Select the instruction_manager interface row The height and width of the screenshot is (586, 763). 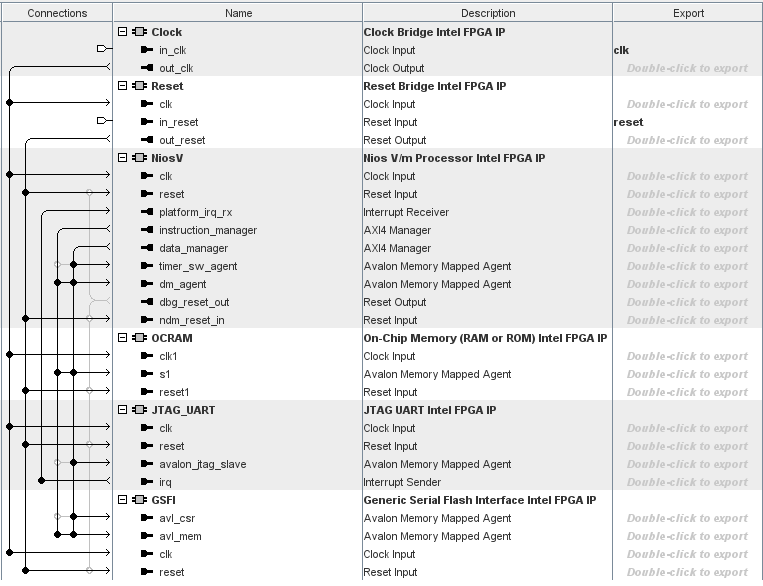[207, 230]
